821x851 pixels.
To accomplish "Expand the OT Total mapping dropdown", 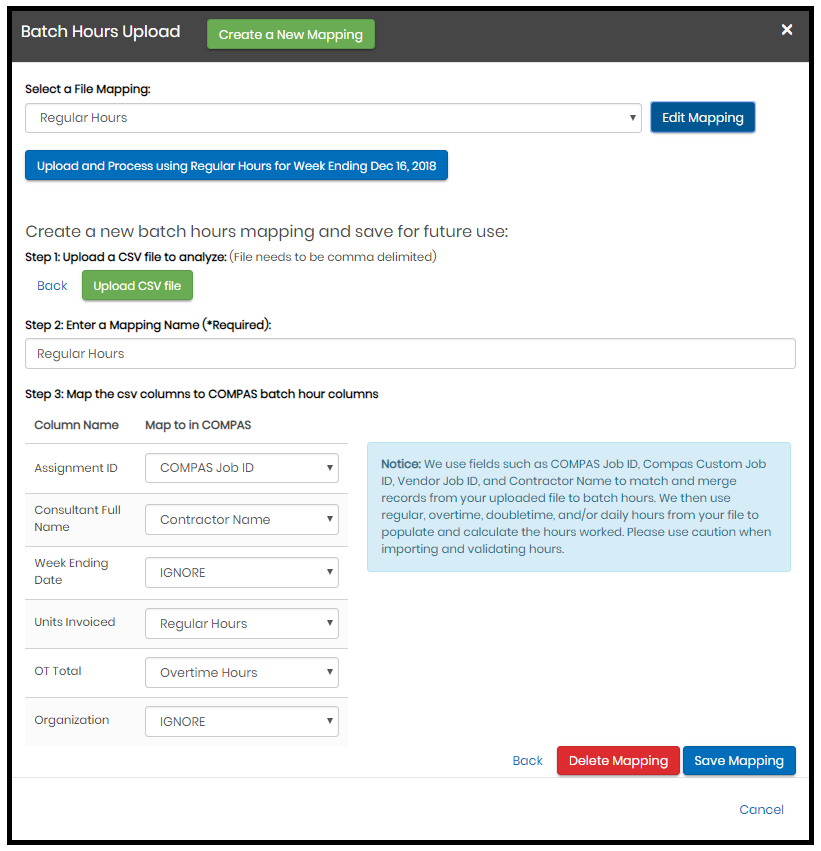I will (x=242, y=673).
